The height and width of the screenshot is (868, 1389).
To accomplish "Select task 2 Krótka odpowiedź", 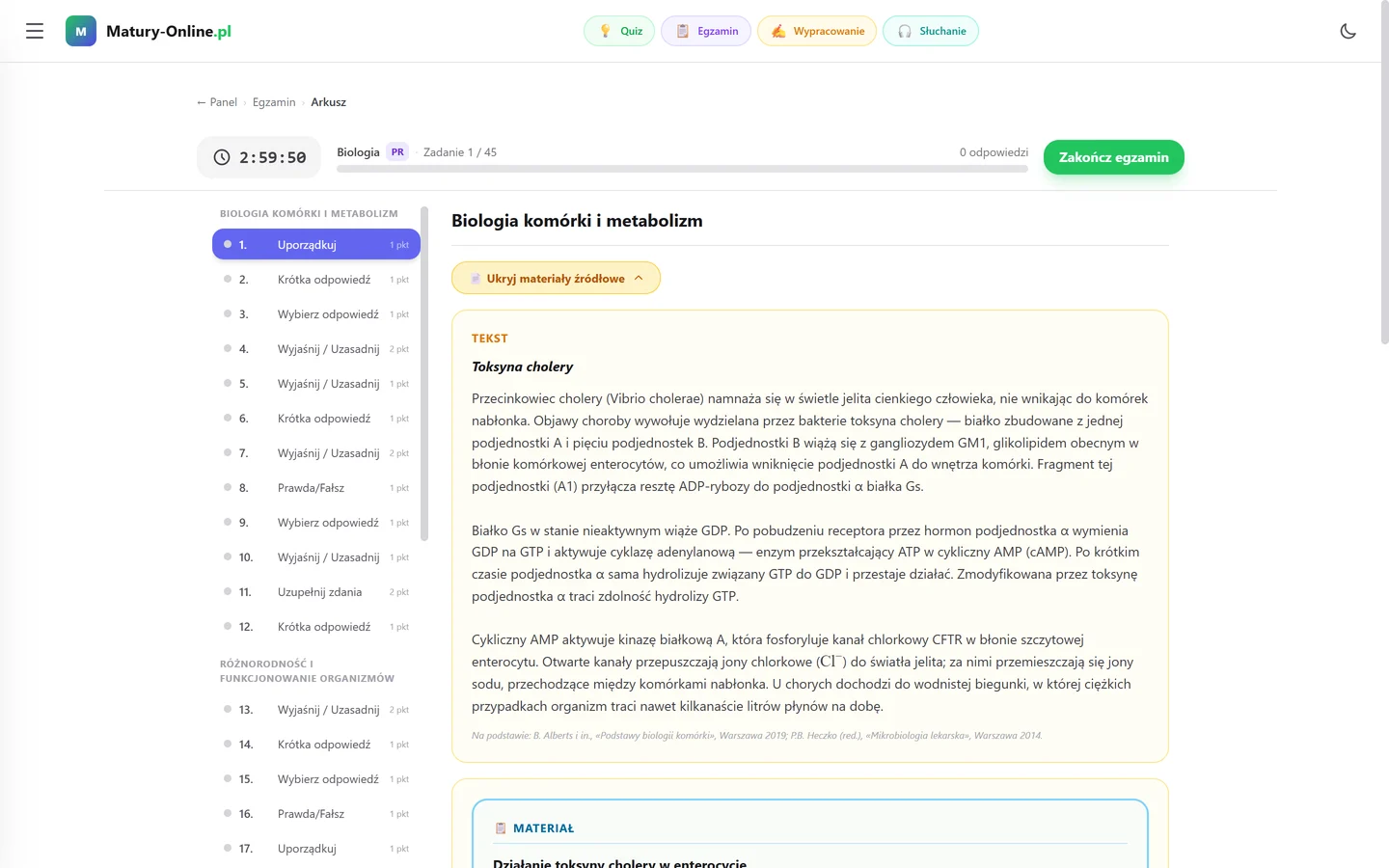I will [316, 280].
